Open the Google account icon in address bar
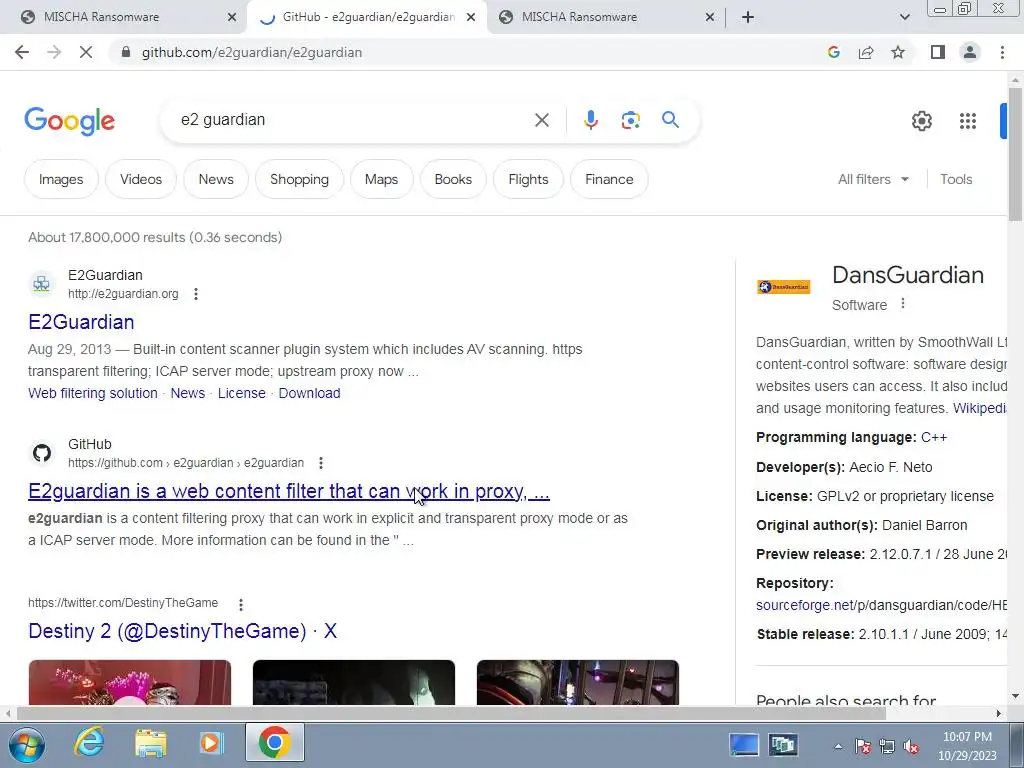 (x=833, y=52)
